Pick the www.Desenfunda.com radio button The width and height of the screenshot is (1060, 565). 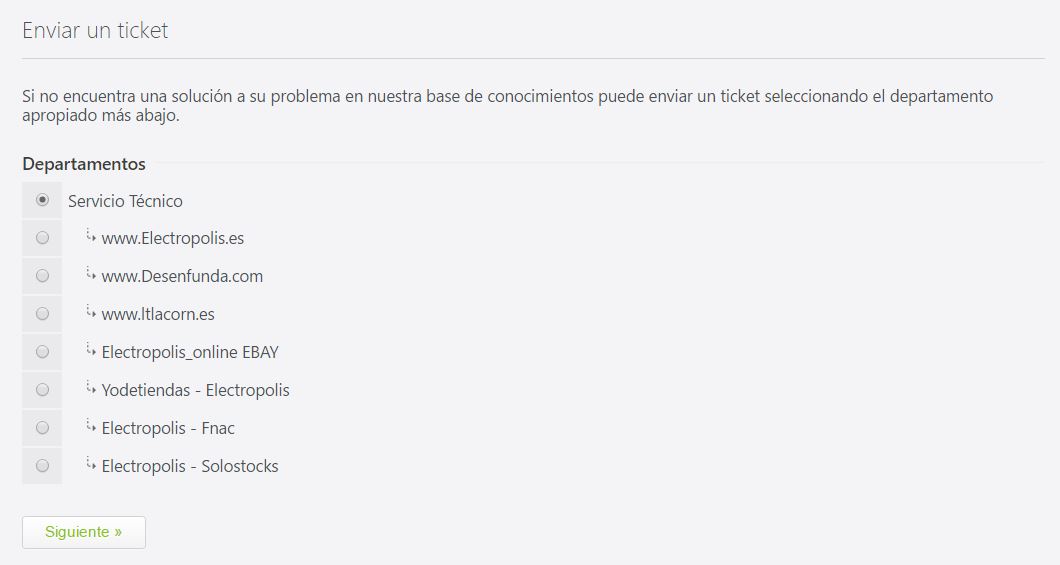click(x=42, y=276)
